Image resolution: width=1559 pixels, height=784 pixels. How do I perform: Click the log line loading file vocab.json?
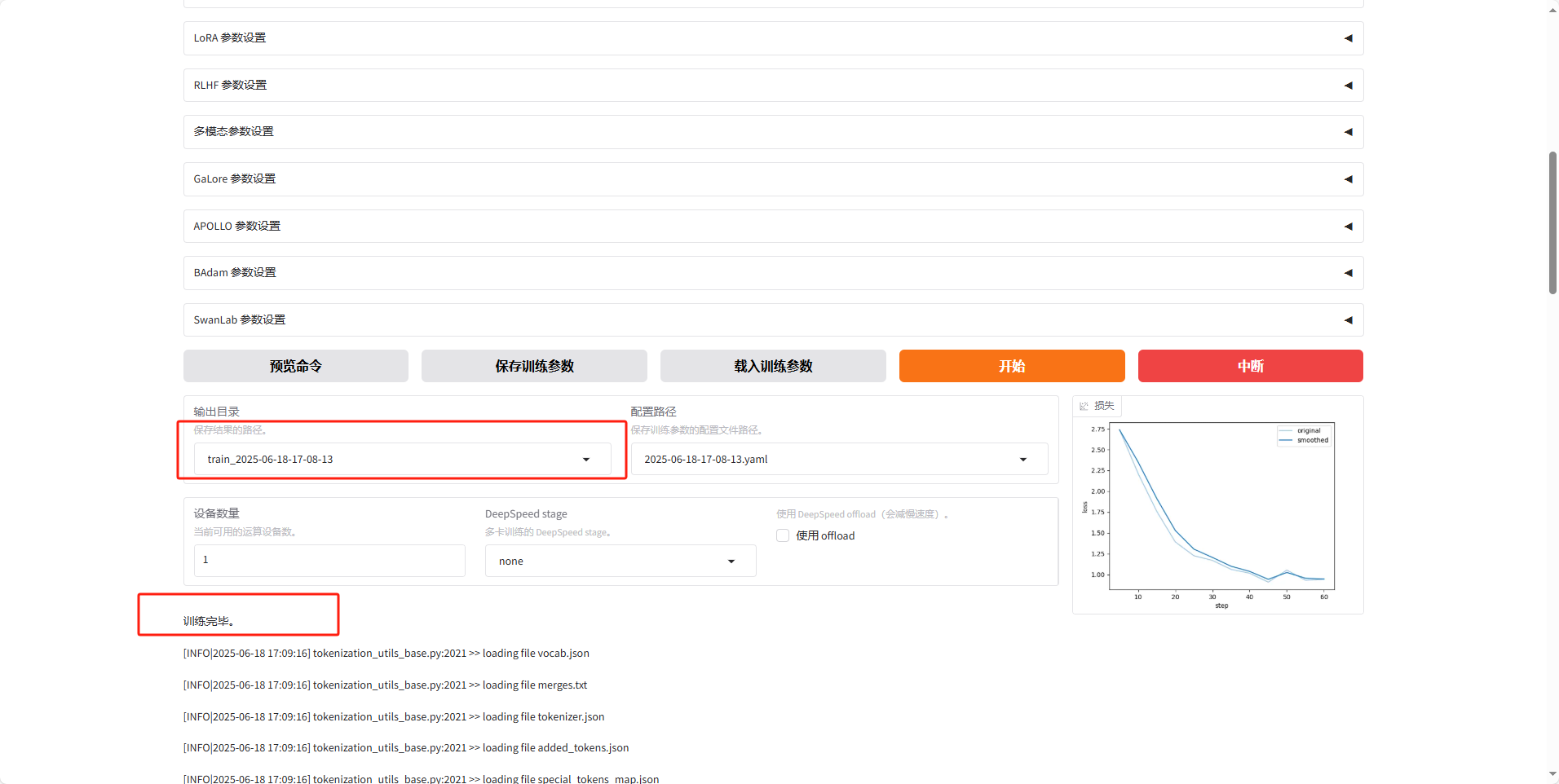tap(386, 654)
